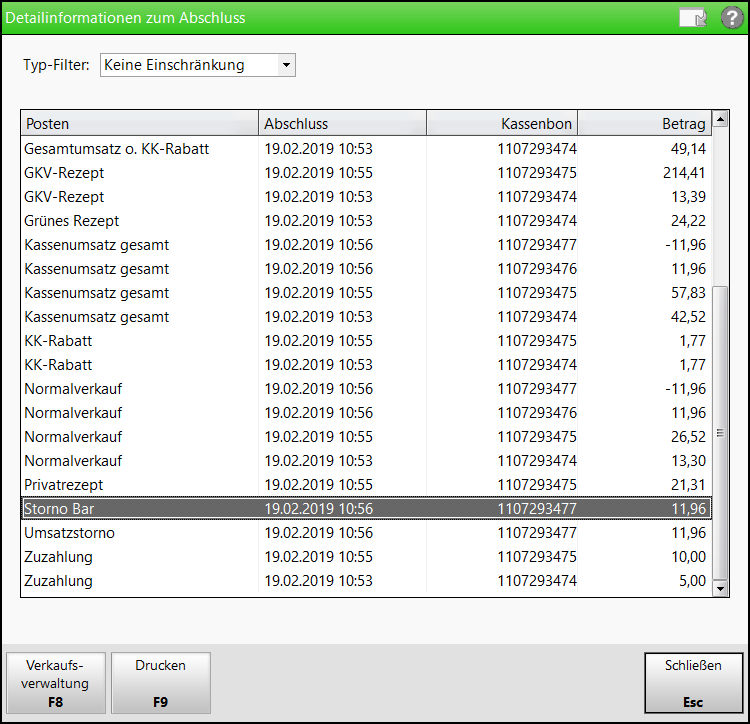Select the Zuzahlung row with amount 10,00
The image size is (750, 724).
click(x=366, y=557)
